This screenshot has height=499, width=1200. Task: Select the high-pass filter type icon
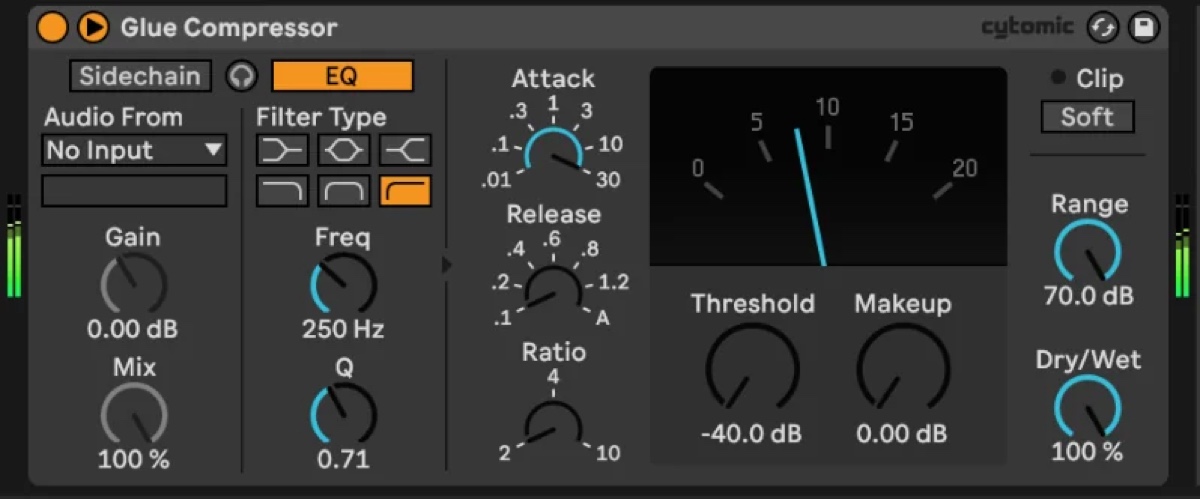405,190
